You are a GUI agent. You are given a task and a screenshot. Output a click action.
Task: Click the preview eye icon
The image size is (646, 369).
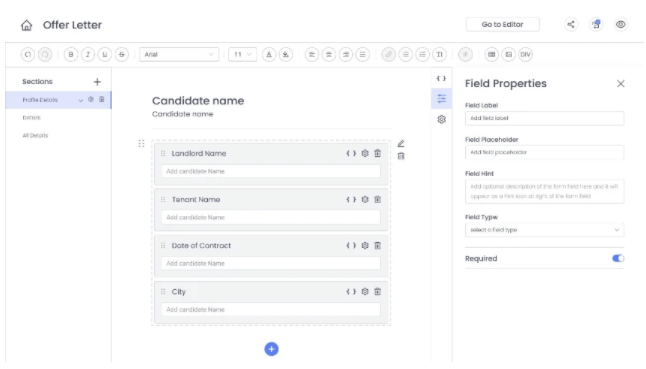620,24
